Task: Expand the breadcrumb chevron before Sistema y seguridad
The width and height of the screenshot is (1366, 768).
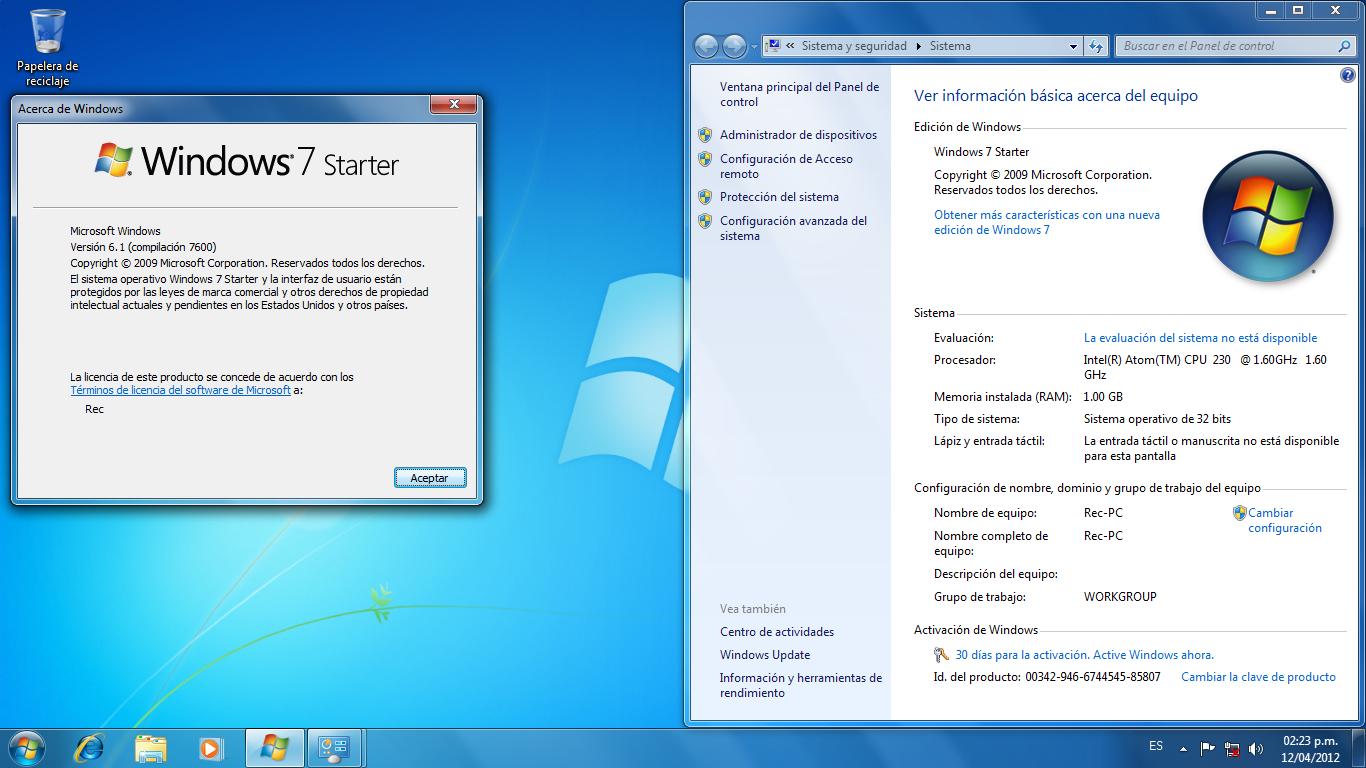Action: pyautogui.click(x=791, y=46)
